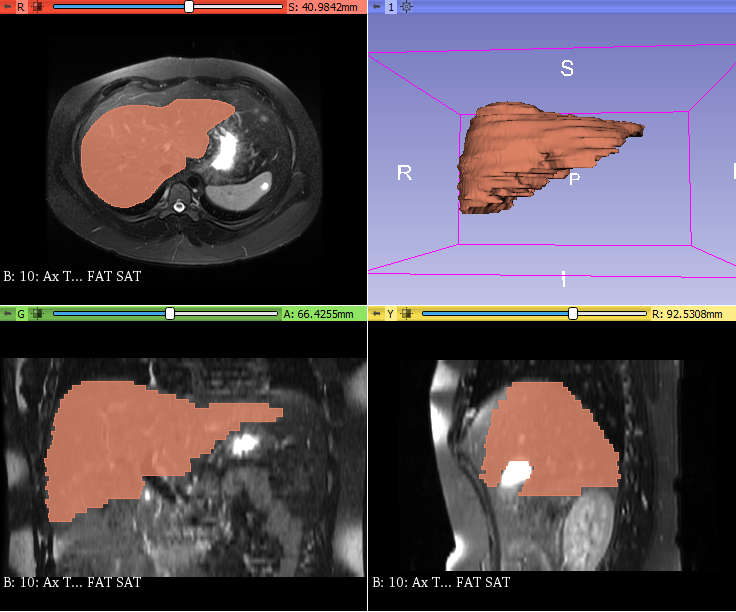
Task: Click the G view label in the green bar
Action: point(21,314)
